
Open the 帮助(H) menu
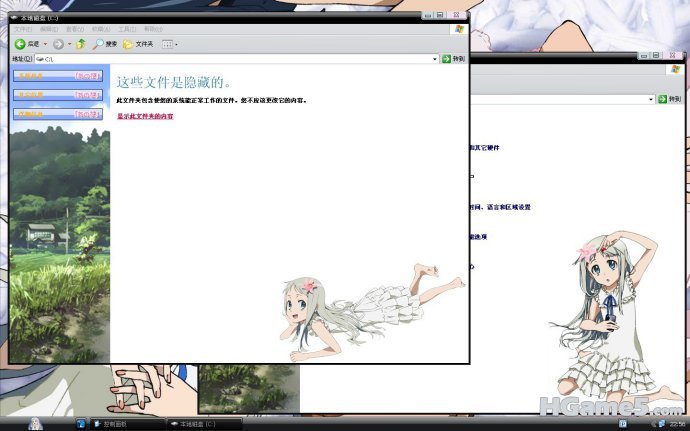[x=153, y=29]
